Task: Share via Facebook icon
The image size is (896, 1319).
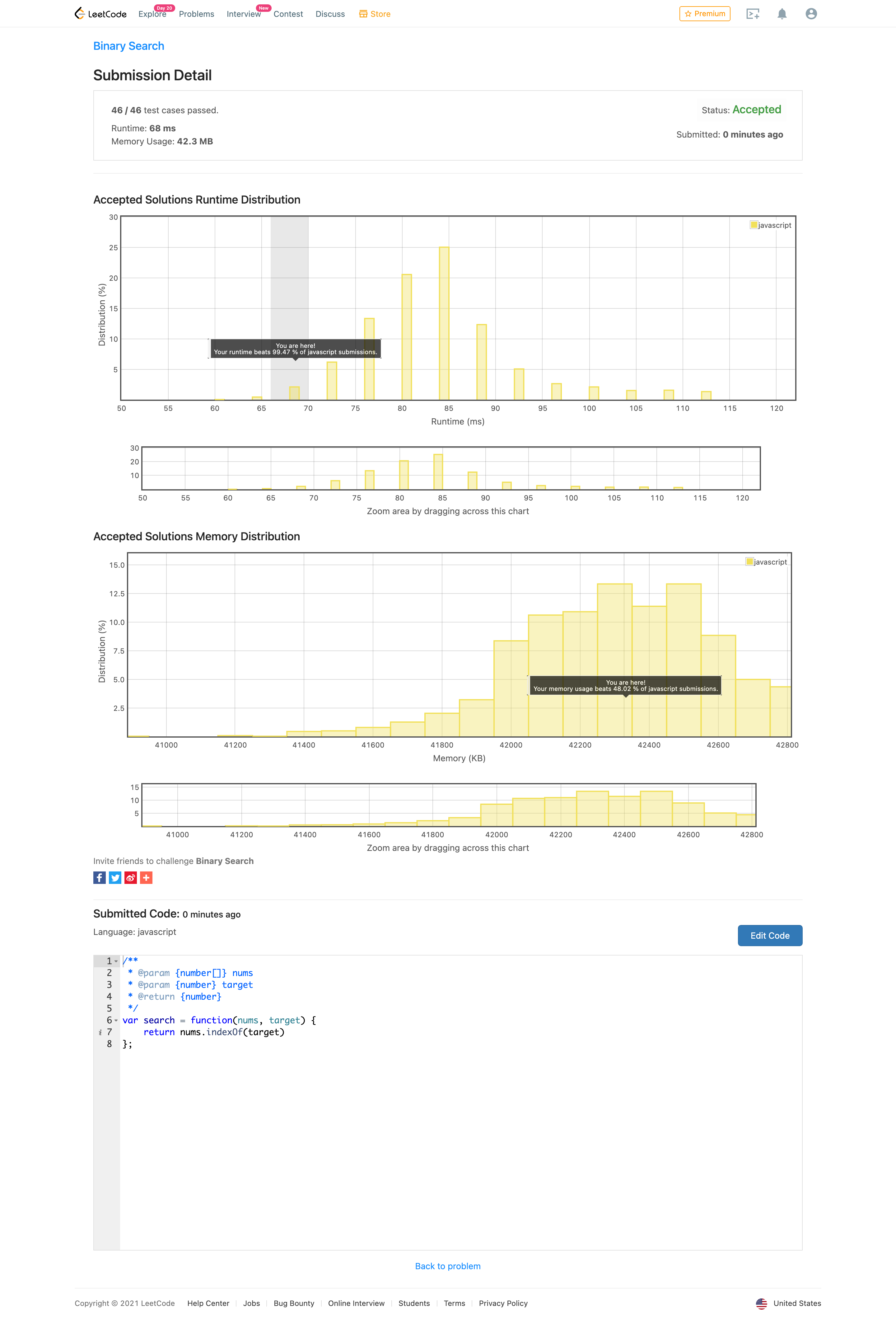Action: click(x=99, y=877)
